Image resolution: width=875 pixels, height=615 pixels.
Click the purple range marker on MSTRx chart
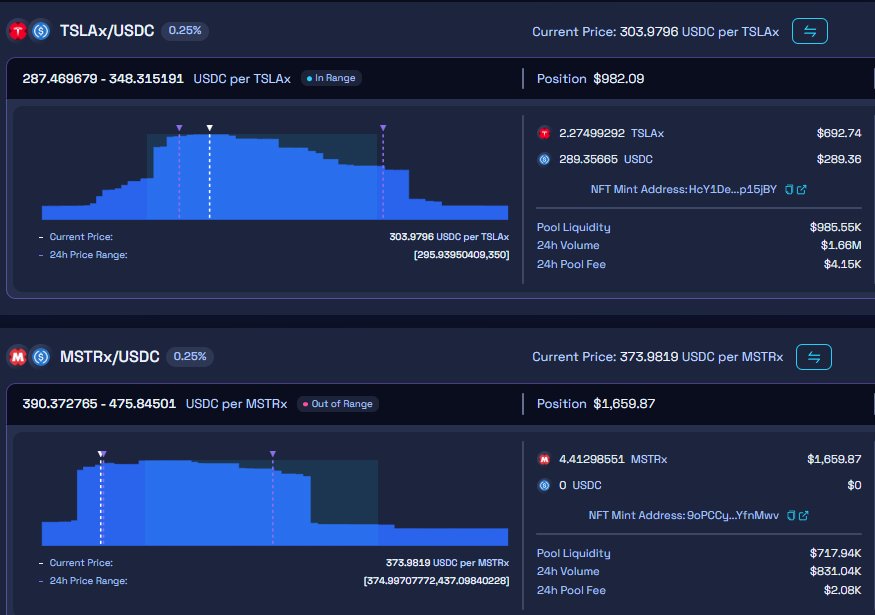point(273,454)
